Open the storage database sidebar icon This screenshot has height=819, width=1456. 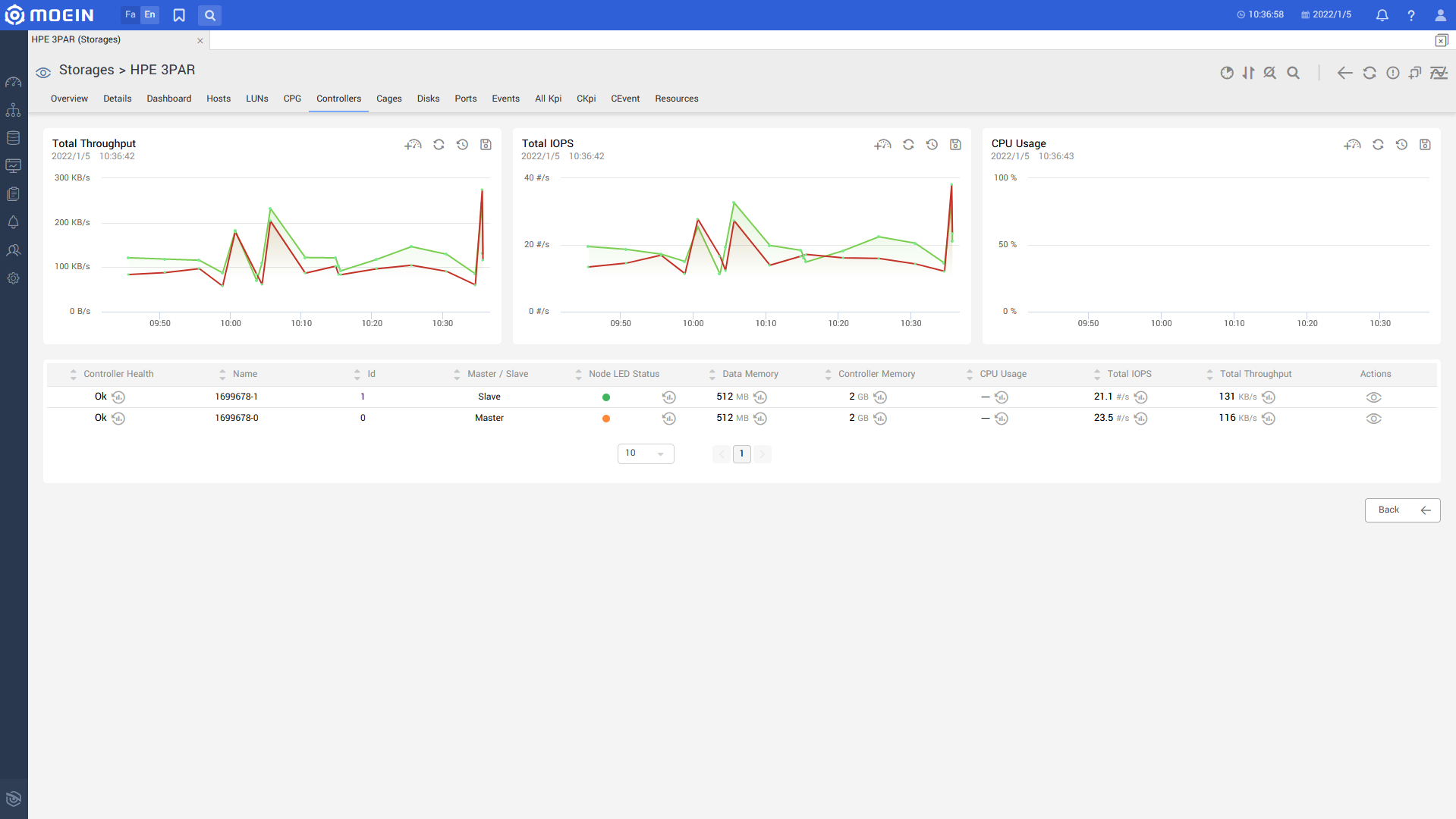click(x=13, y=138)
